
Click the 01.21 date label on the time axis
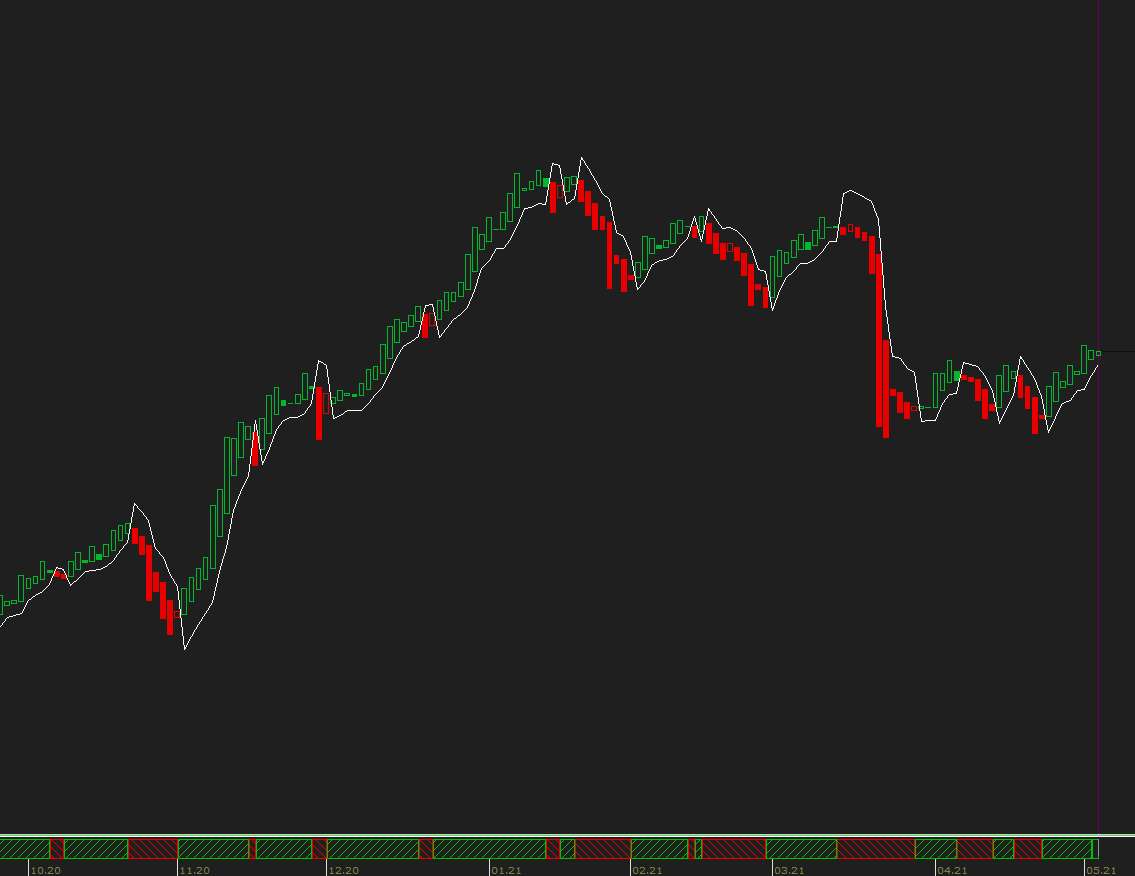(506, 870)
